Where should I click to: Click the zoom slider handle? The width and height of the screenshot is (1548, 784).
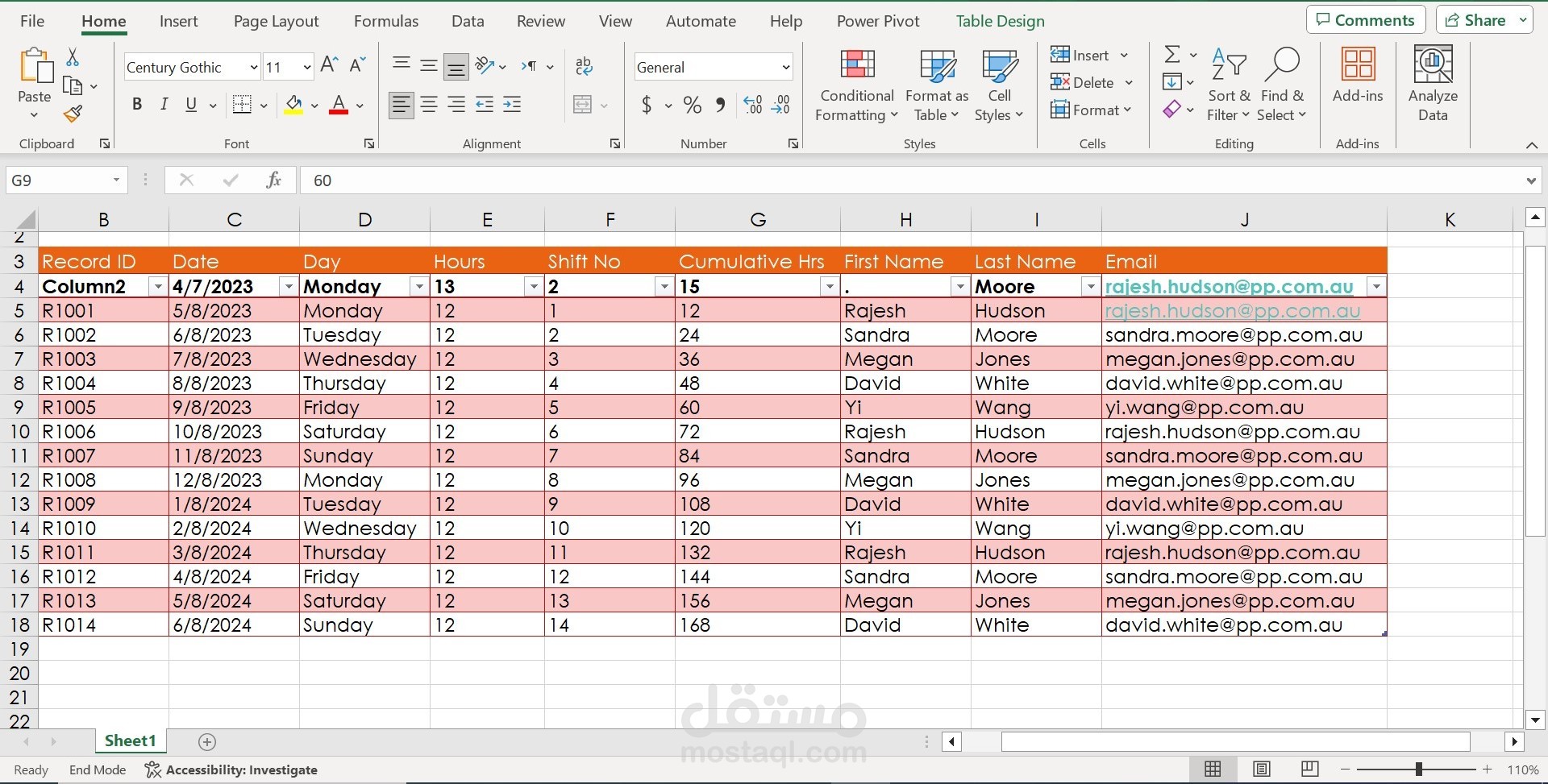pyautogui.click(x=1418, y=769)
